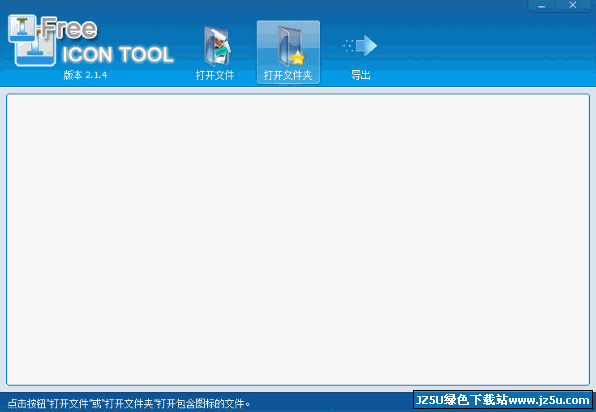
Task: Click the 版本 2.1.4 version text
Action: click(85, 75)
